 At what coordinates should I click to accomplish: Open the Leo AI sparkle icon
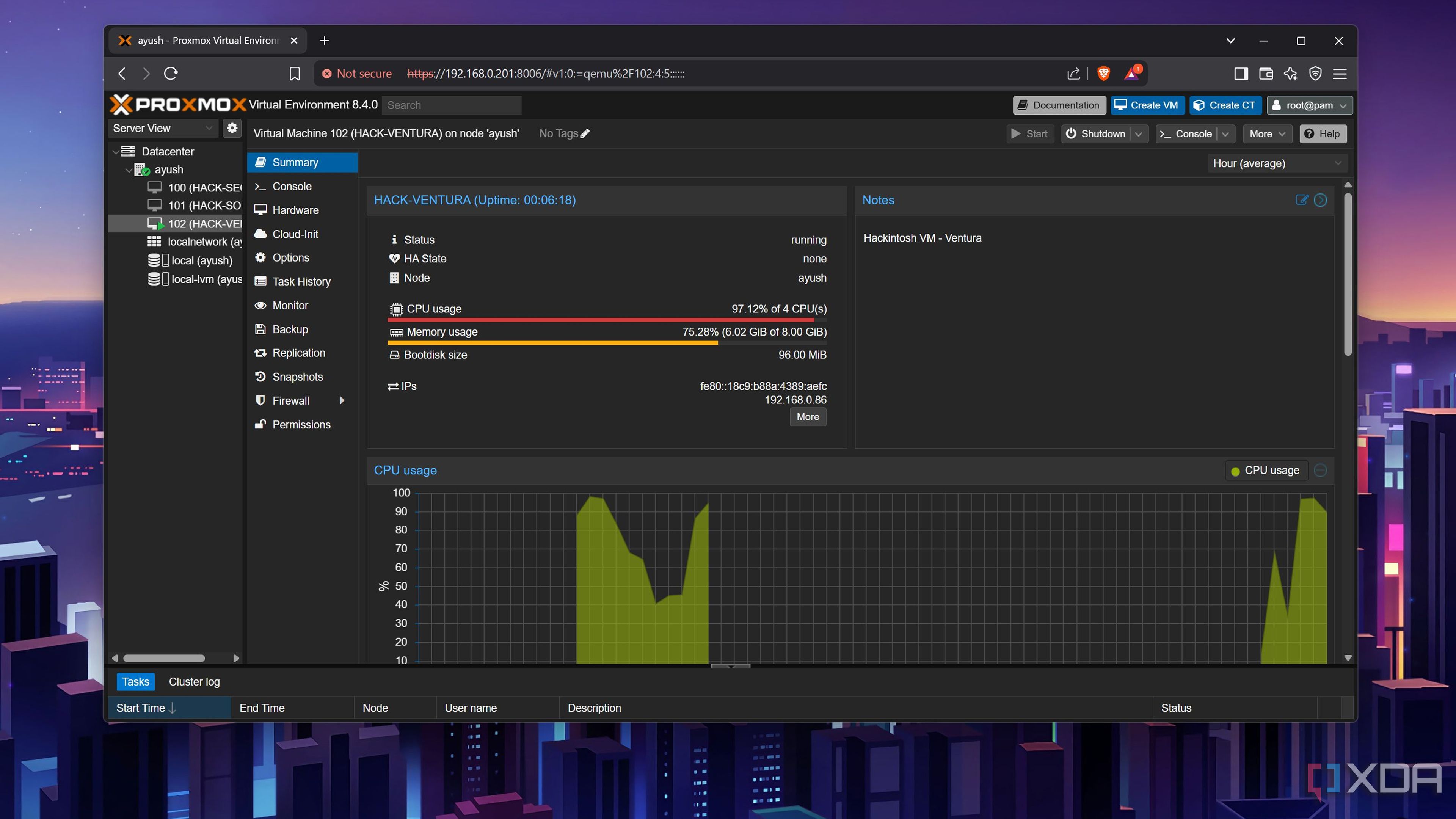click(x=1290, y=74)
